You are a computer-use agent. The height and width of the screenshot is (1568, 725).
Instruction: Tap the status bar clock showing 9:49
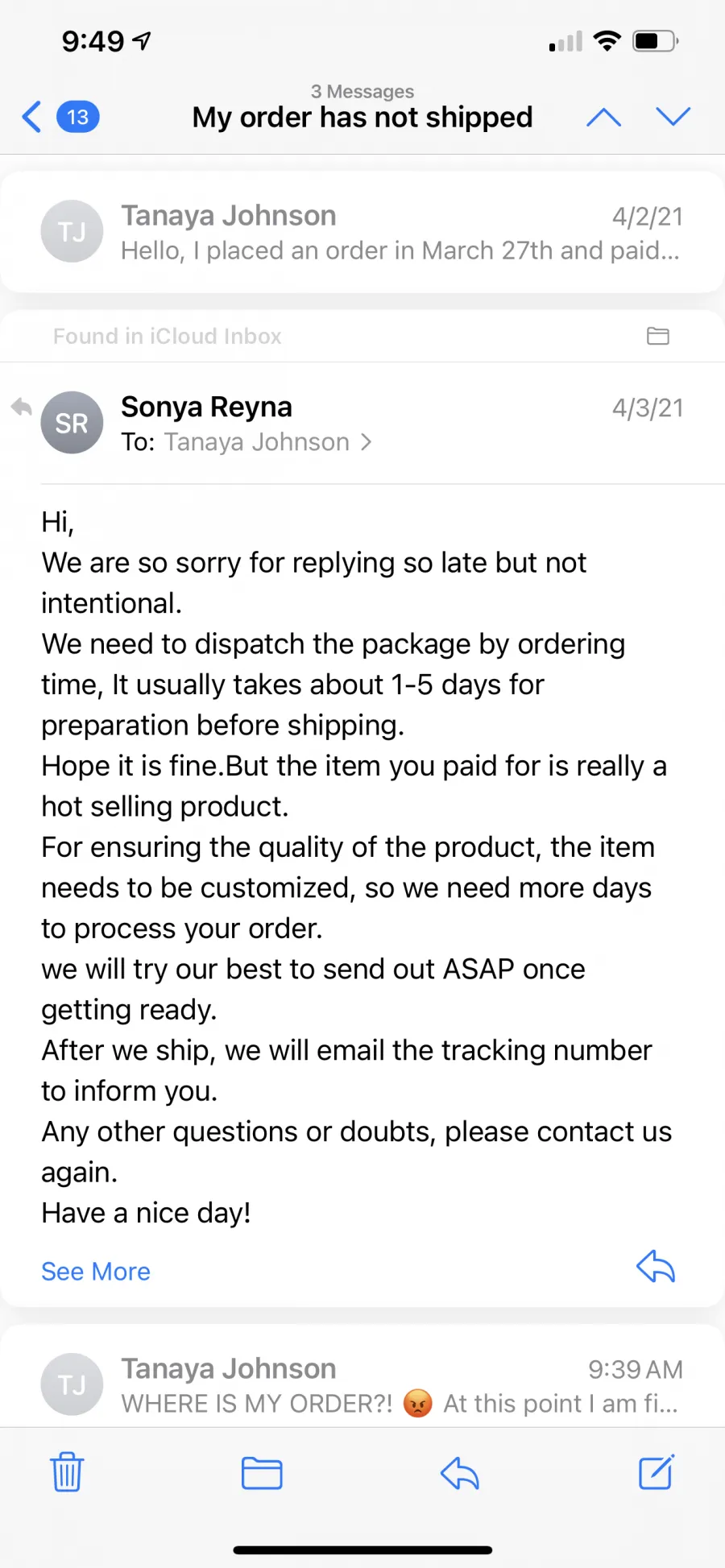pos(93,41)
